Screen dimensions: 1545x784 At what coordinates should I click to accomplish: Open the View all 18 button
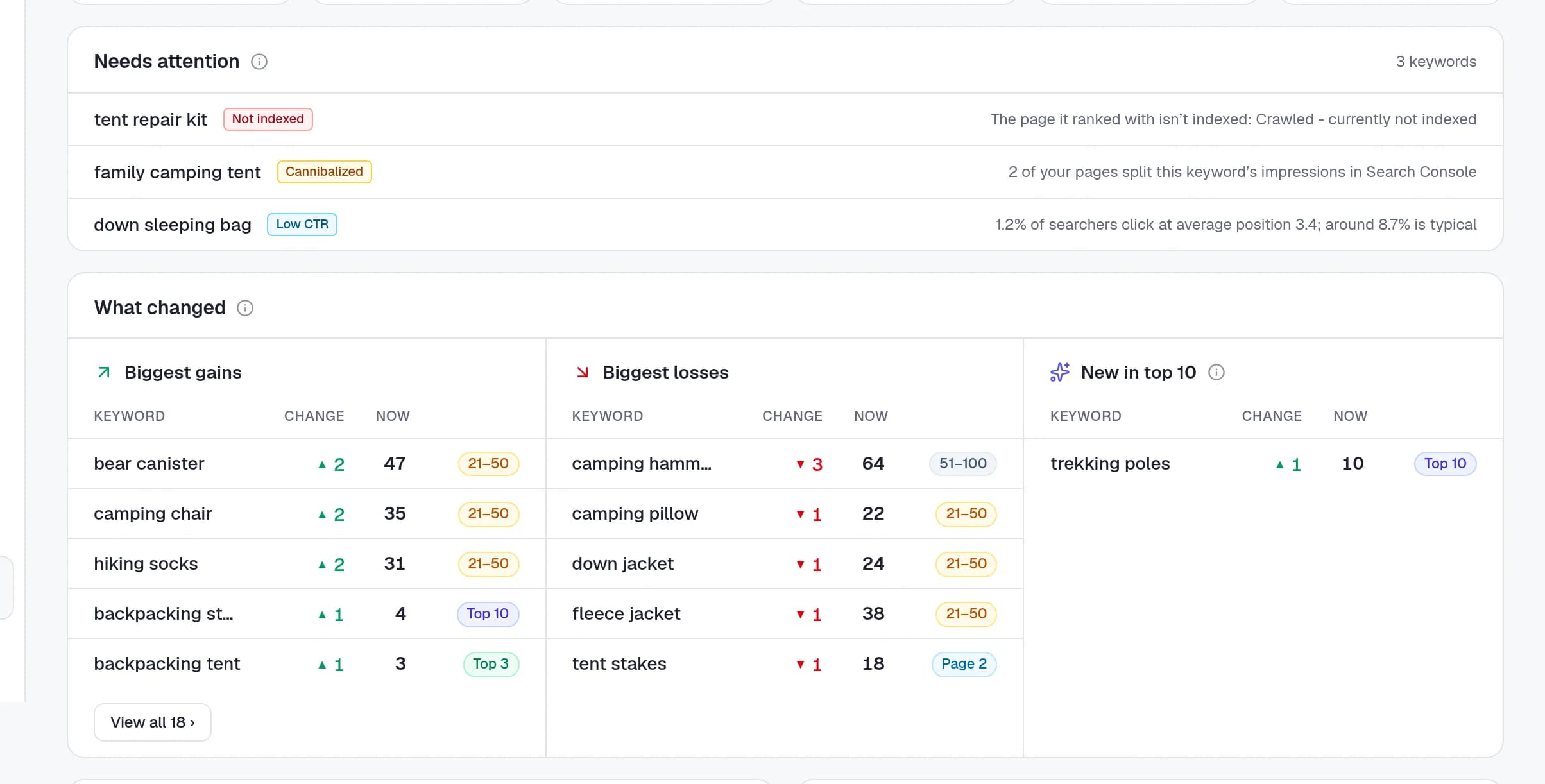[153, 722]
